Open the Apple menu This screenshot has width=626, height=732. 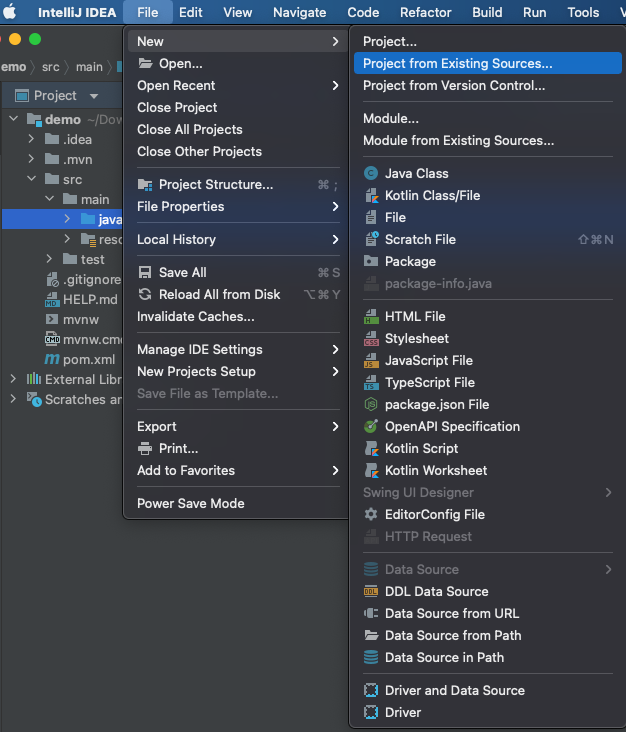click(9, 12)
